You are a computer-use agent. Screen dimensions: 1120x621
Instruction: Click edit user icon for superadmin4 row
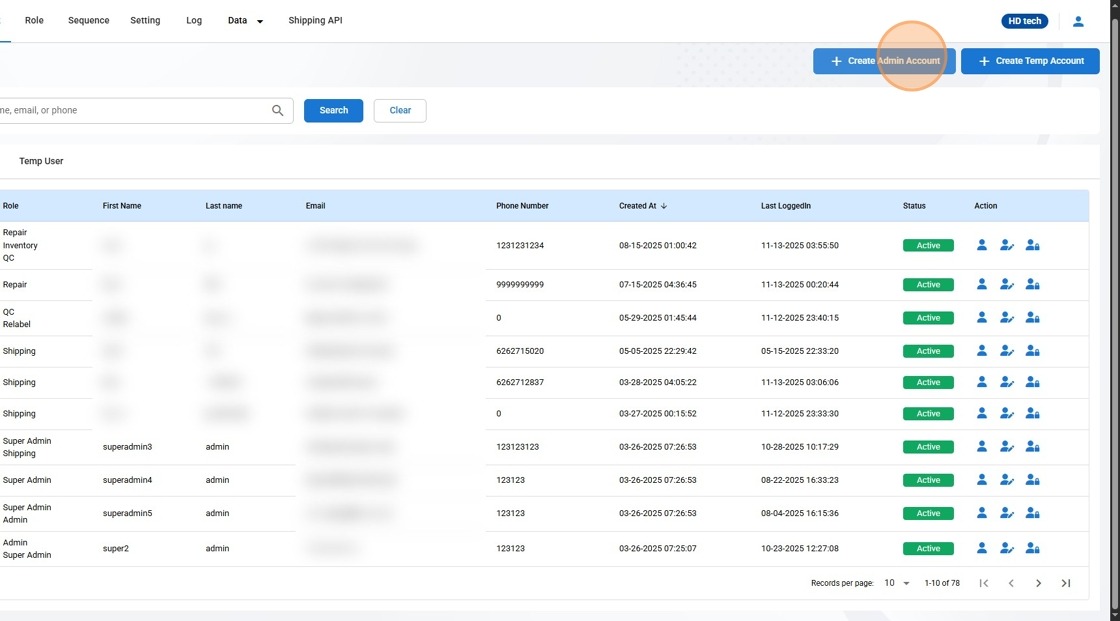tap(1007, 480)
